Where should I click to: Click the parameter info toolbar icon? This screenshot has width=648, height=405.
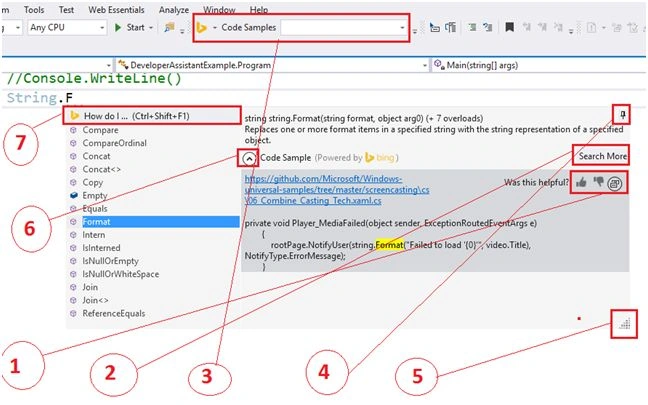coord(450,28)
